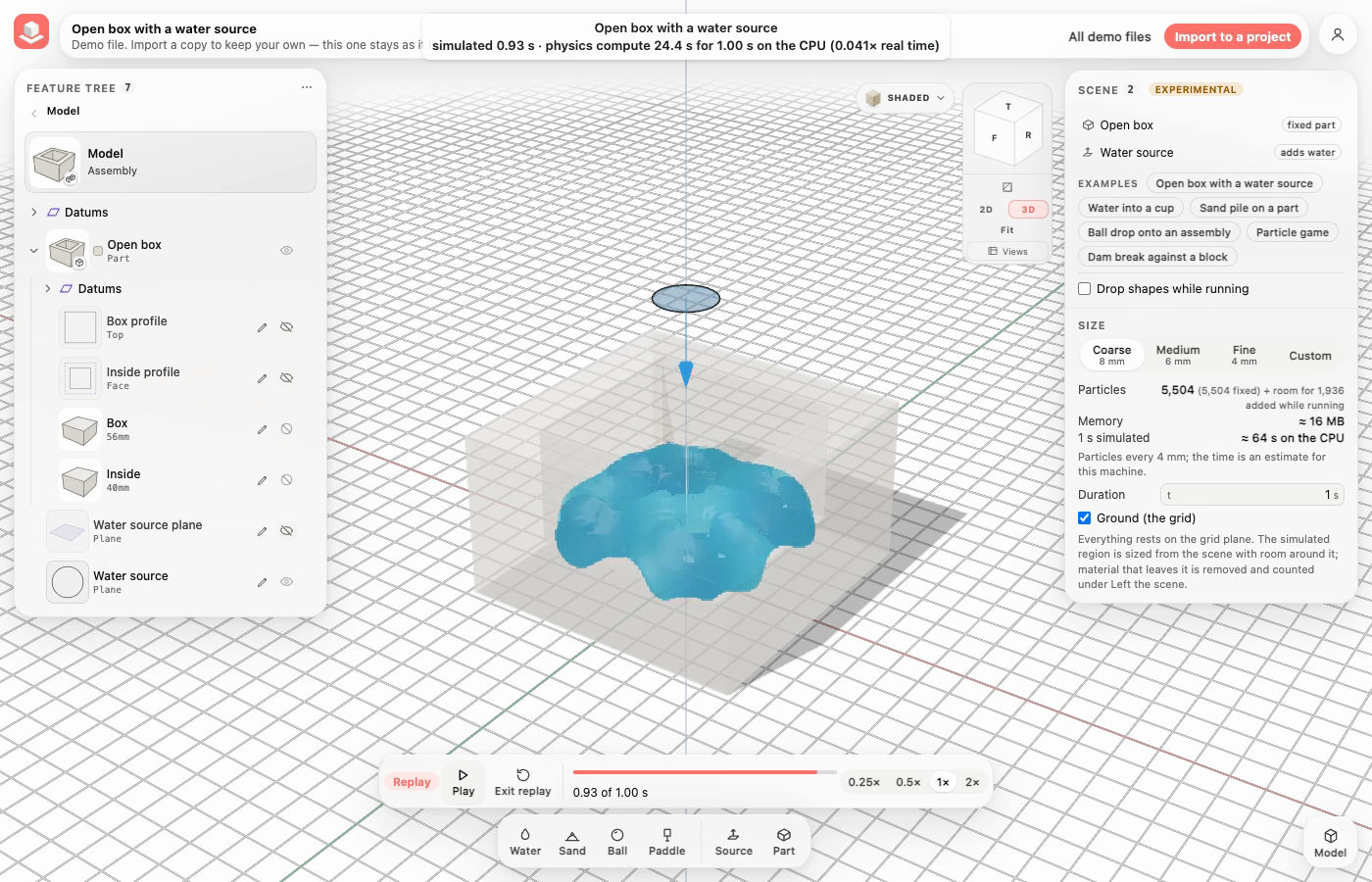Viewport: 1372px width, 882px height.
Task: Edit the Water source feature
Action: click(262, 582)
